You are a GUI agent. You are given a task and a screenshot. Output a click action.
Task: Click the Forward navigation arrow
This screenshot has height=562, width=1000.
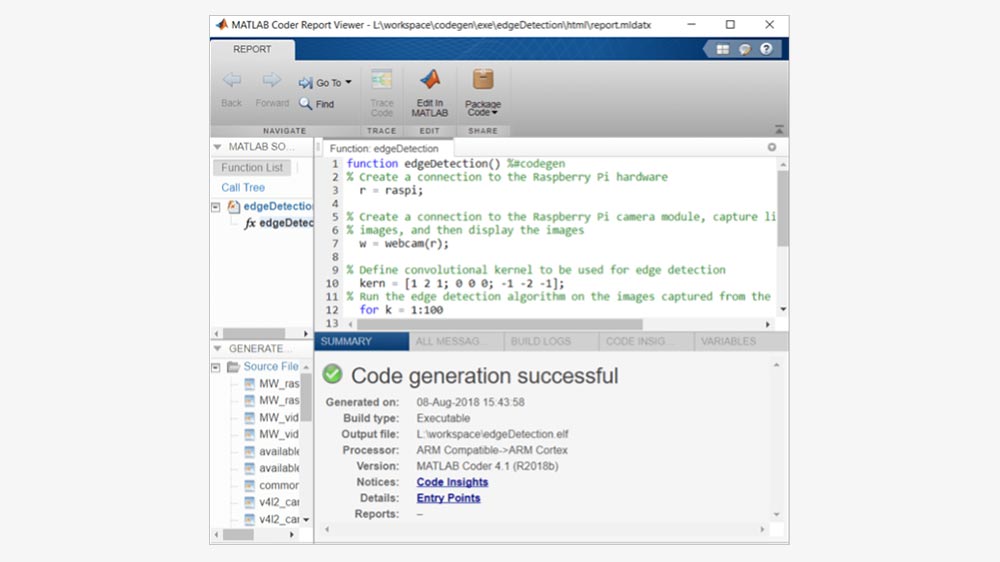point(271,81)
